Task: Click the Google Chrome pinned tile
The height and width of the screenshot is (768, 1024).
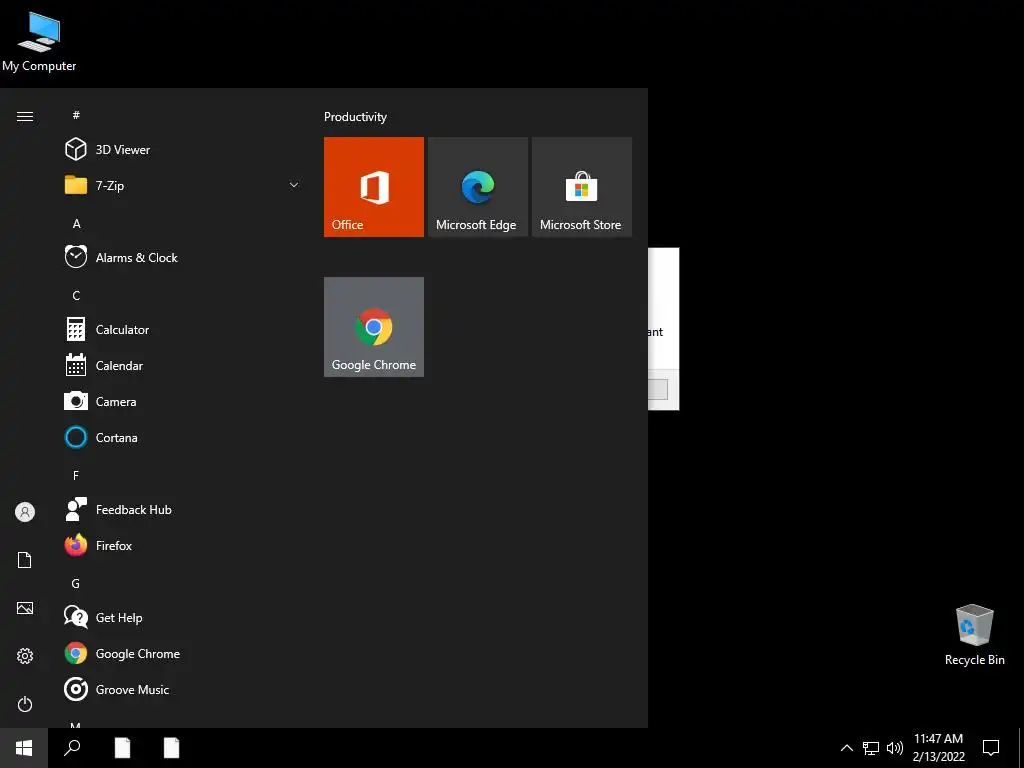Action: click(x=374, y=327)
